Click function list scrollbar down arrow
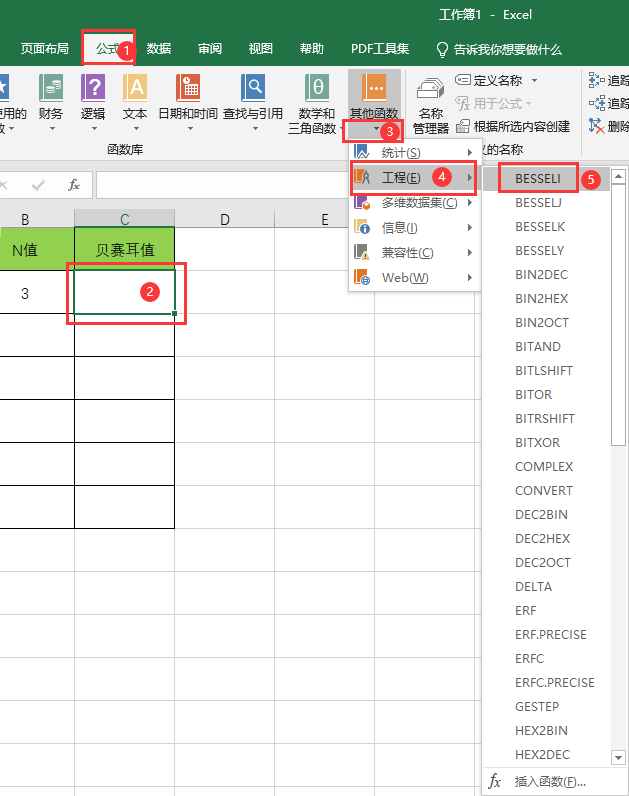The width and height of the screenshot is (629, 796). [x=618, y=757]
